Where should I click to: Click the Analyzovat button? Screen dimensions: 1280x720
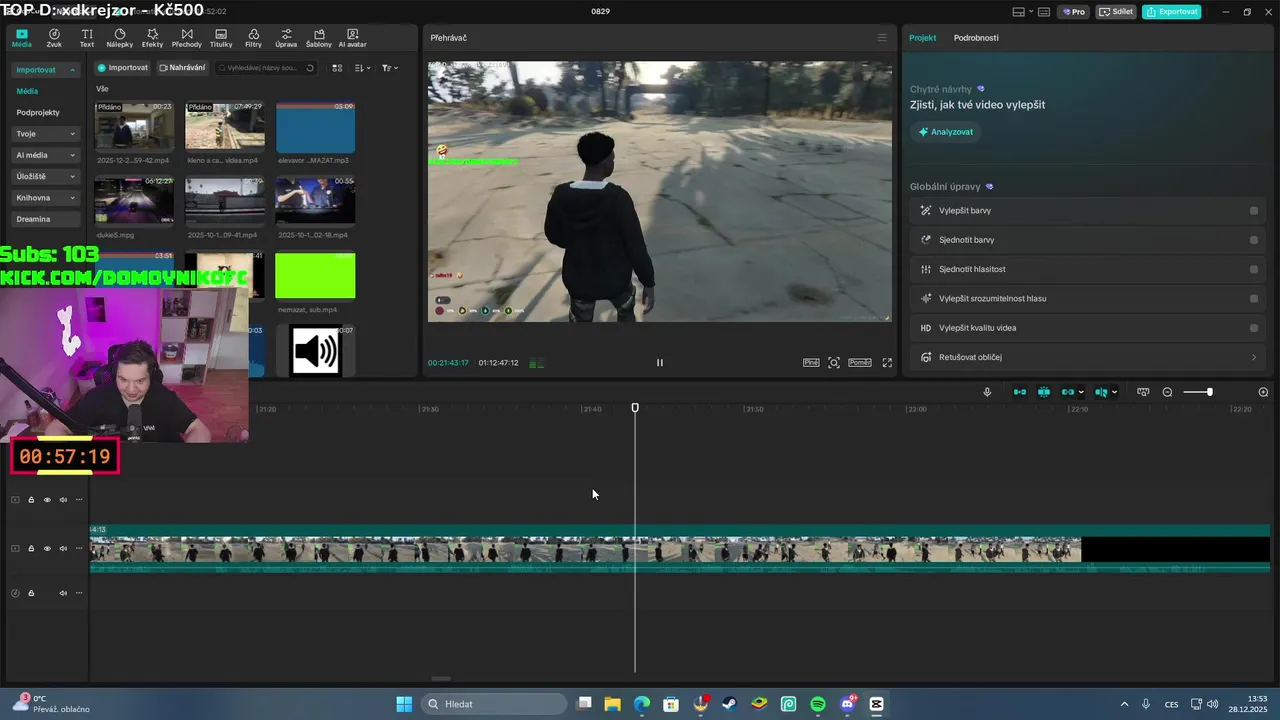pos(945,132)
